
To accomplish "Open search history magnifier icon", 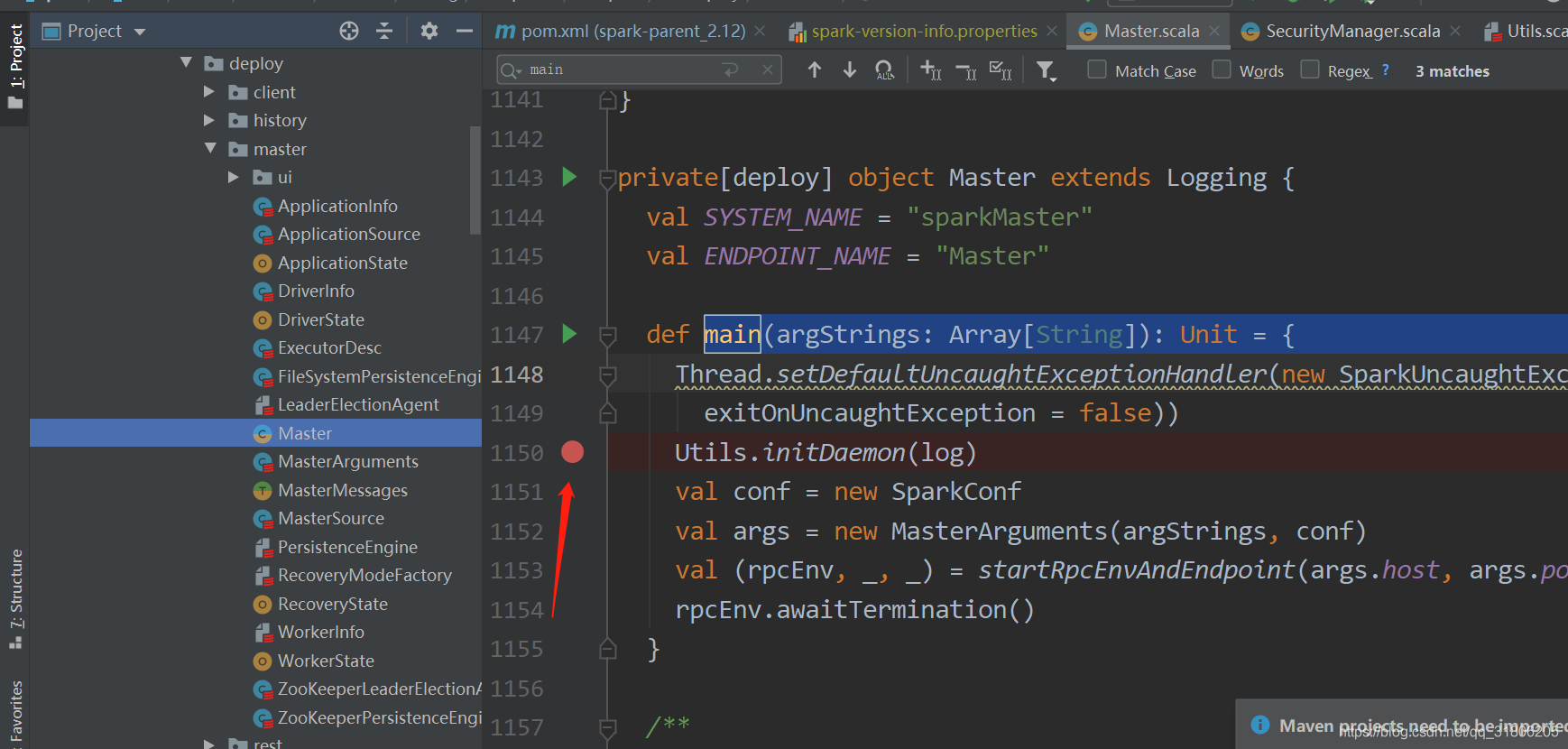I will [512, 70].
